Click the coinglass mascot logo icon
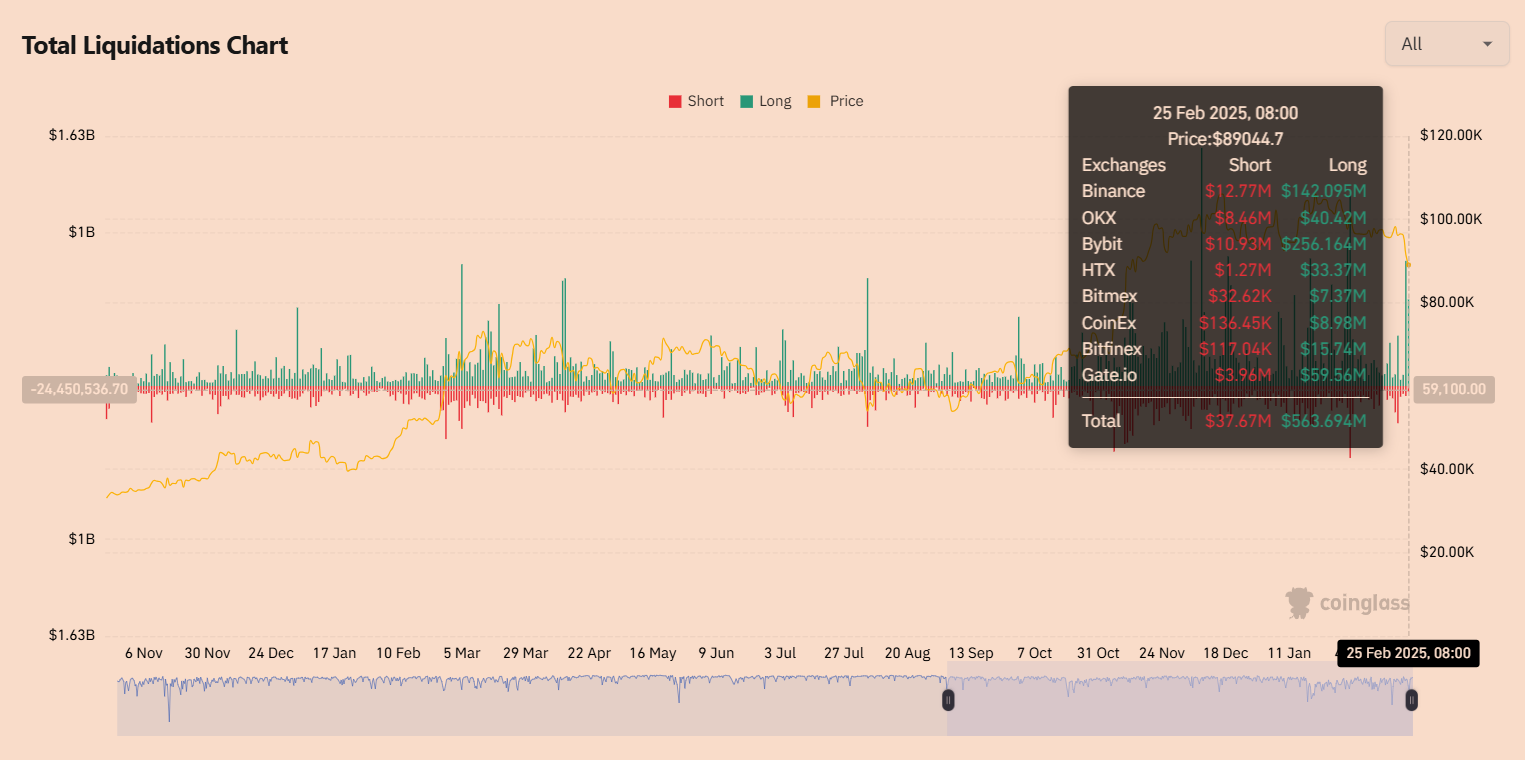The height and width of the screenshot is (760, 1525). tap(1299, 603)
